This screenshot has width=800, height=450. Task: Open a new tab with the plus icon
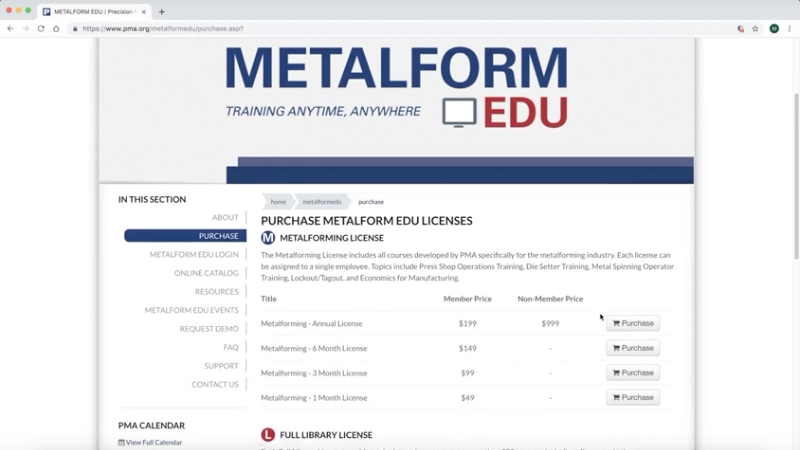point(162,11)
